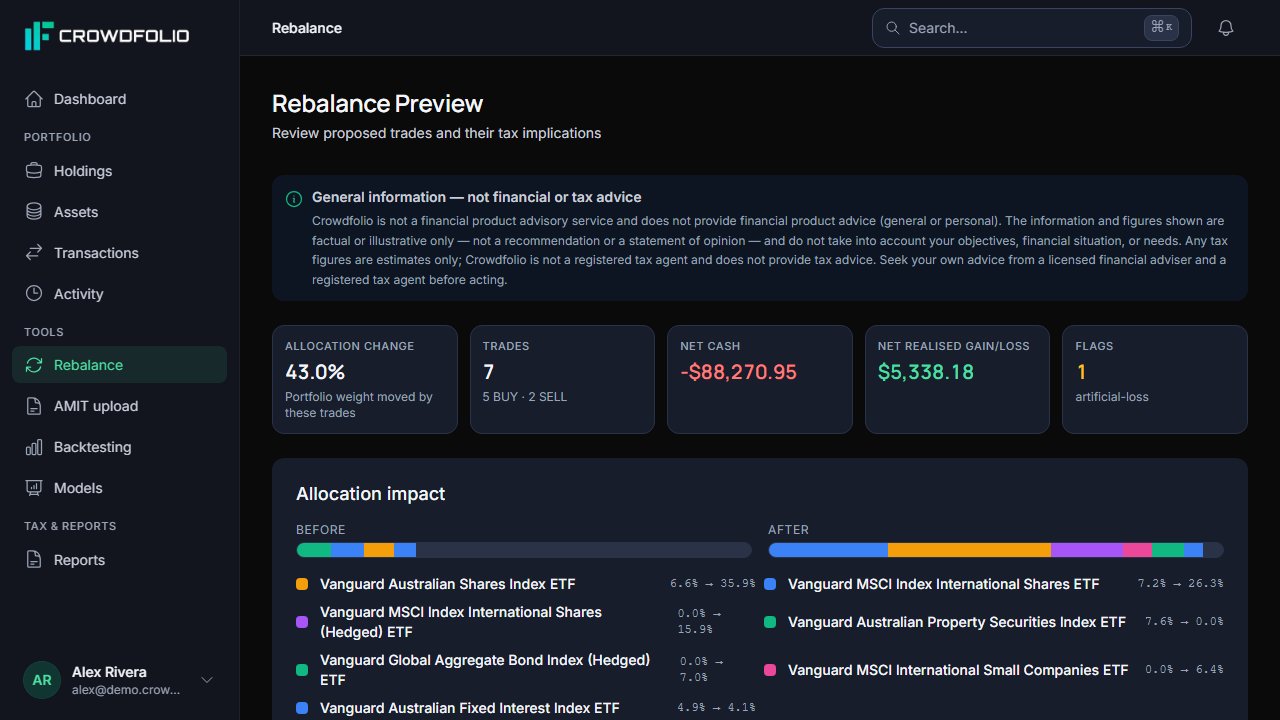
Task: Click the Trades card showing 7
Action: [562, 379]
